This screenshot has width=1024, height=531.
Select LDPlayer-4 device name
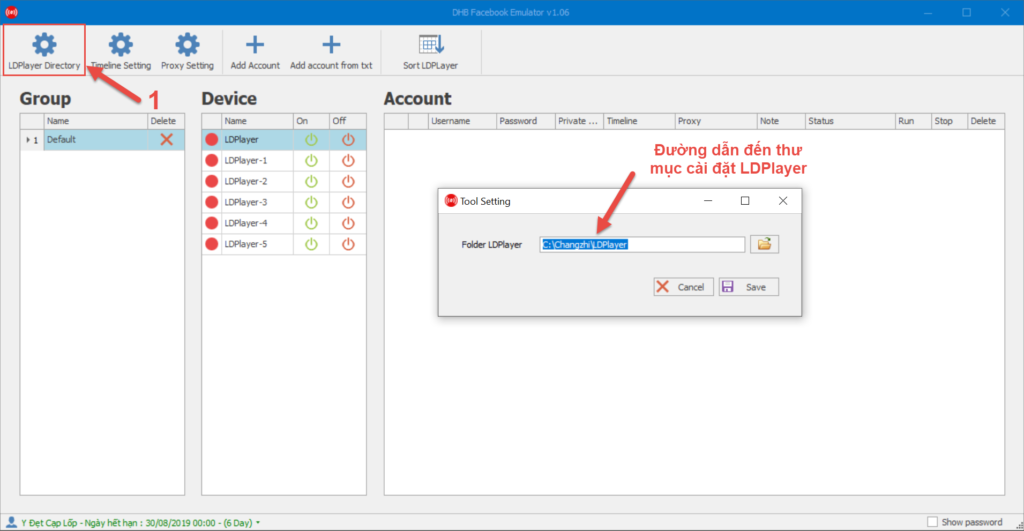(x=246, y=223)
